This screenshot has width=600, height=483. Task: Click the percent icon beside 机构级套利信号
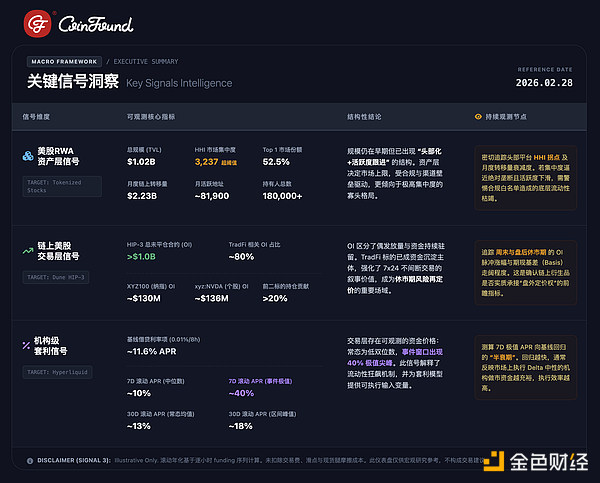tap(28, 345)
